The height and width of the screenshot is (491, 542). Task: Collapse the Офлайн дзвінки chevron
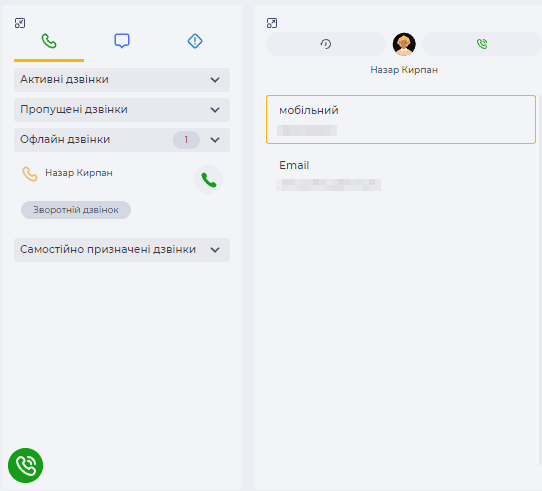(215, 140)
